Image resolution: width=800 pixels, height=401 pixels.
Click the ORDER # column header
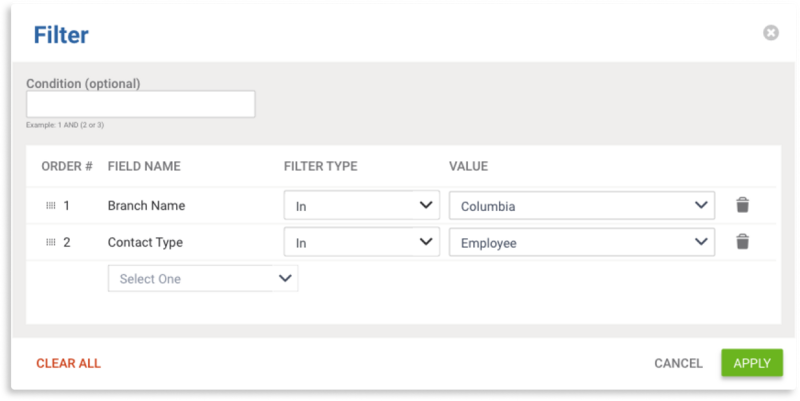click(67, 166)
